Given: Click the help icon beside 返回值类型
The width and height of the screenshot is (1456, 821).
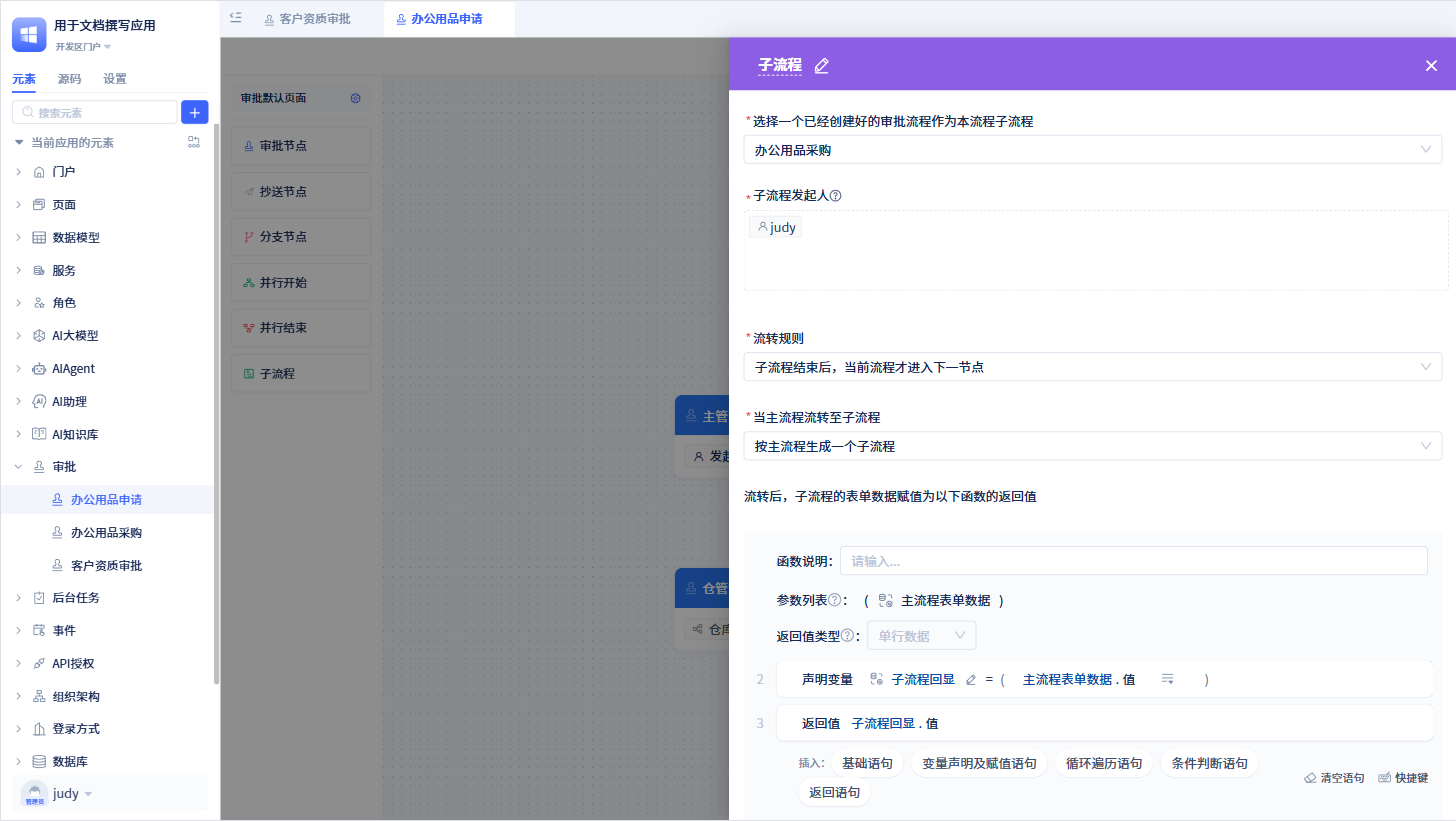Looking at the screenshot, I should click(847, 635).
